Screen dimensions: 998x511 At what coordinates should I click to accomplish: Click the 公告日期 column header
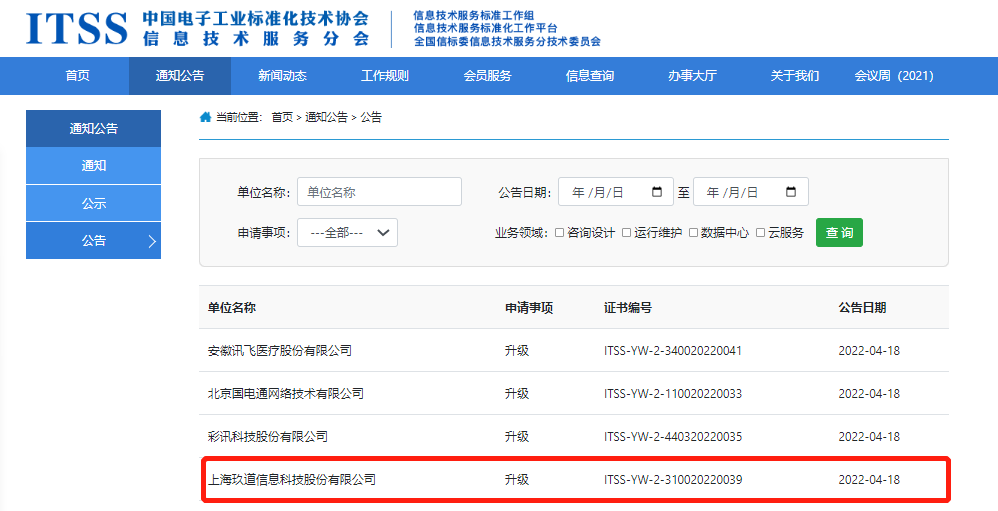click(862, 308)
